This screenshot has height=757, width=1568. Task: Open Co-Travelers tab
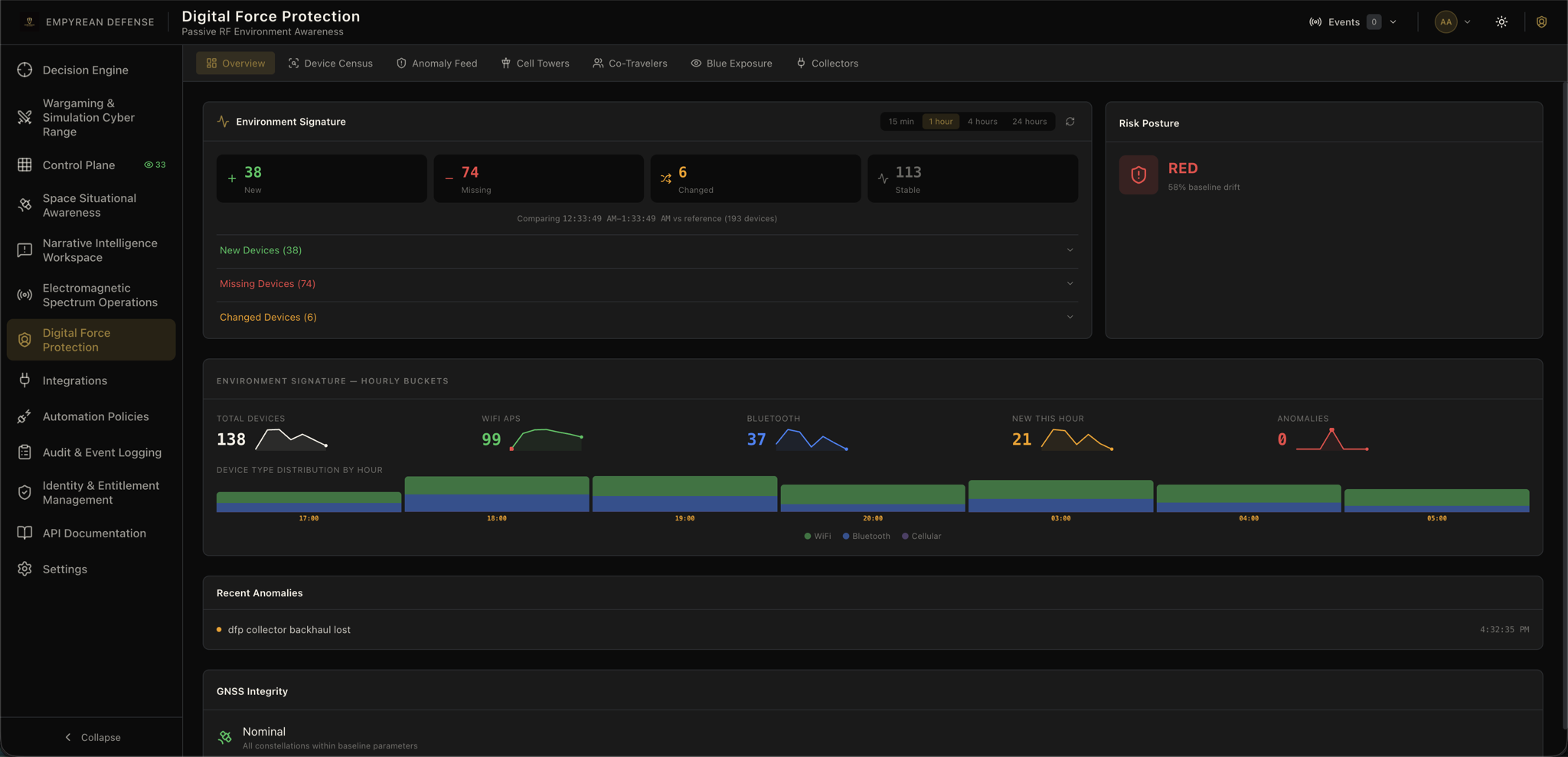[629, 64]
